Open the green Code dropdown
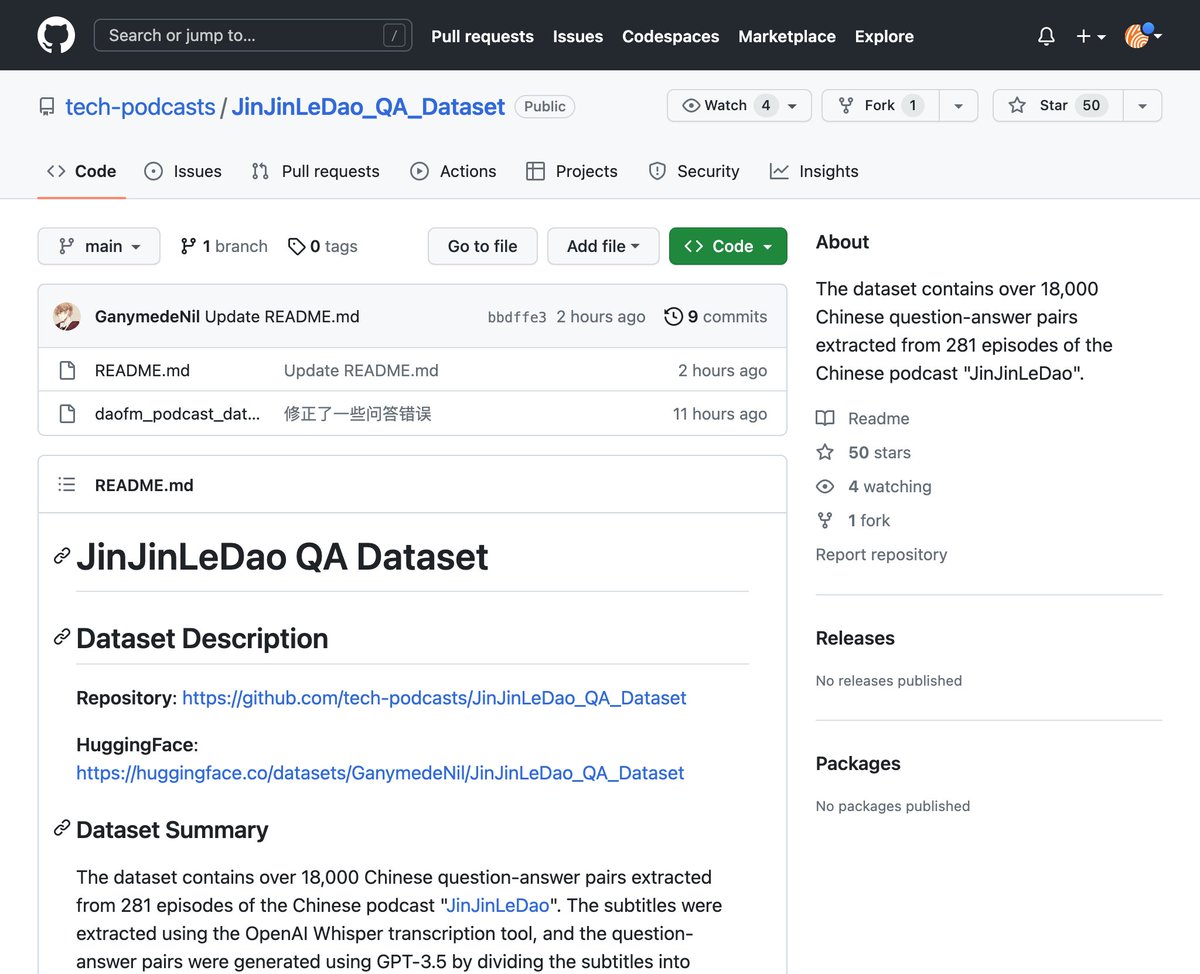 (x=728, y=246)
